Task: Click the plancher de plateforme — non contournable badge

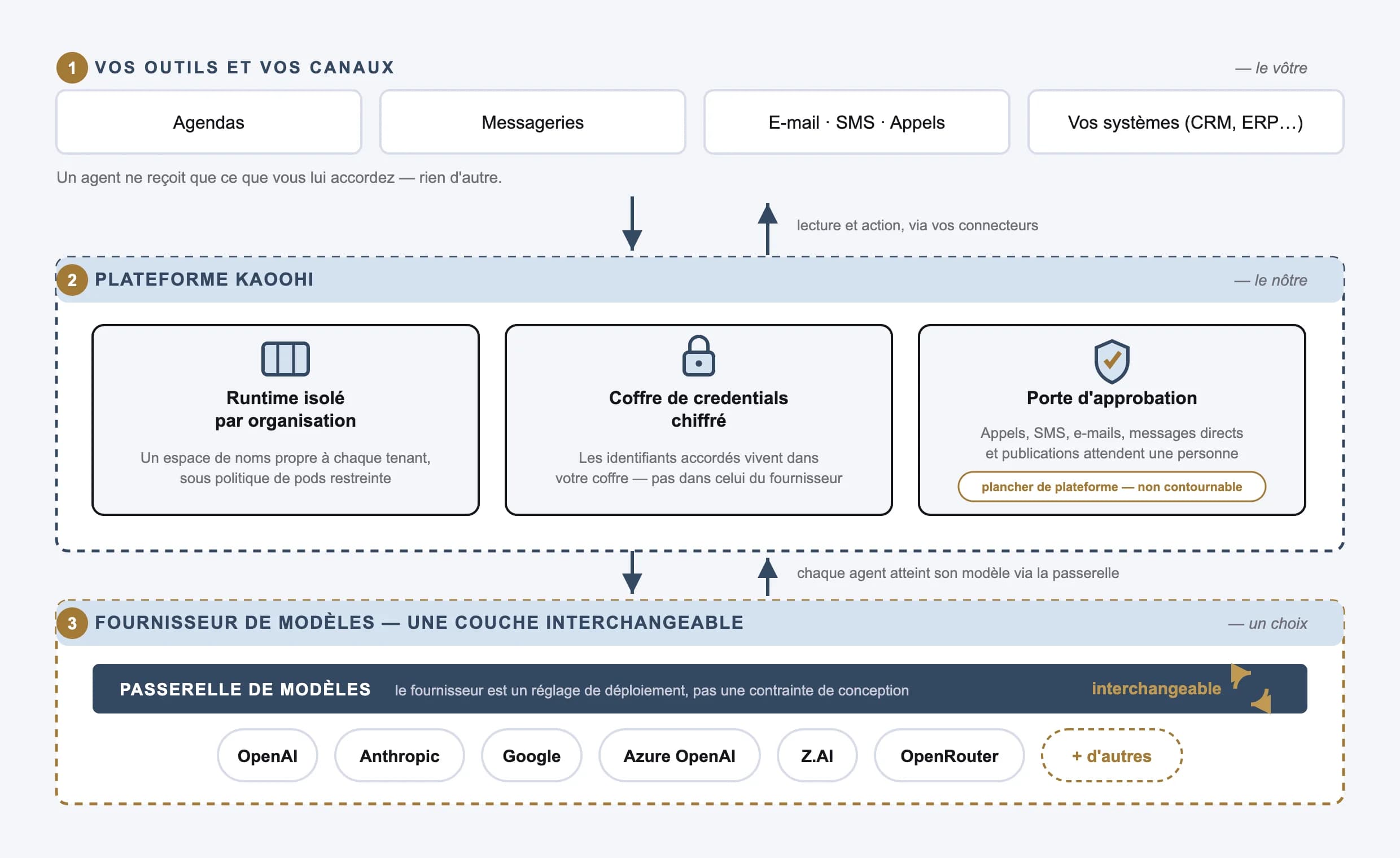Action: (1112, 487)
